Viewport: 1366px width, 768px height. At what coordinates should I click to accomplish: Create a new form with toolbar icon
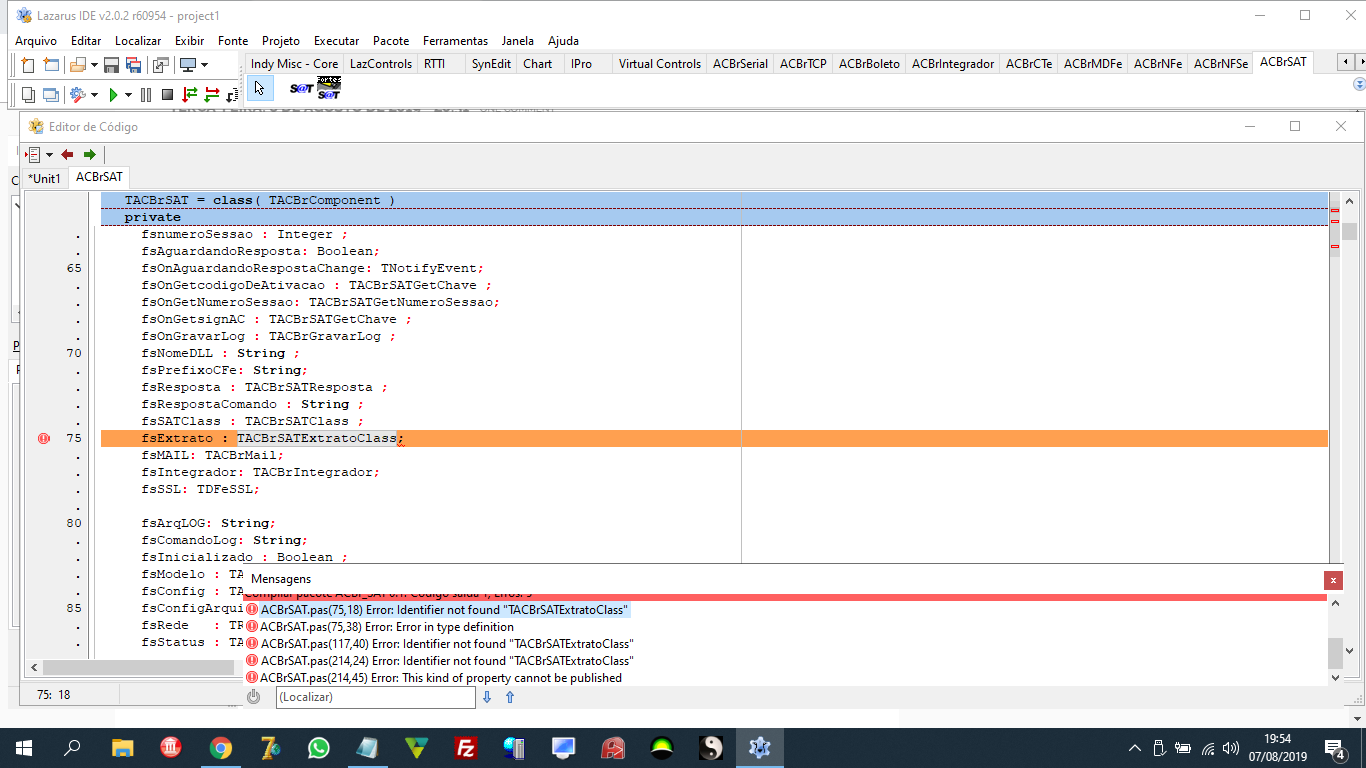pyautogui.click(x=50, y=65)
